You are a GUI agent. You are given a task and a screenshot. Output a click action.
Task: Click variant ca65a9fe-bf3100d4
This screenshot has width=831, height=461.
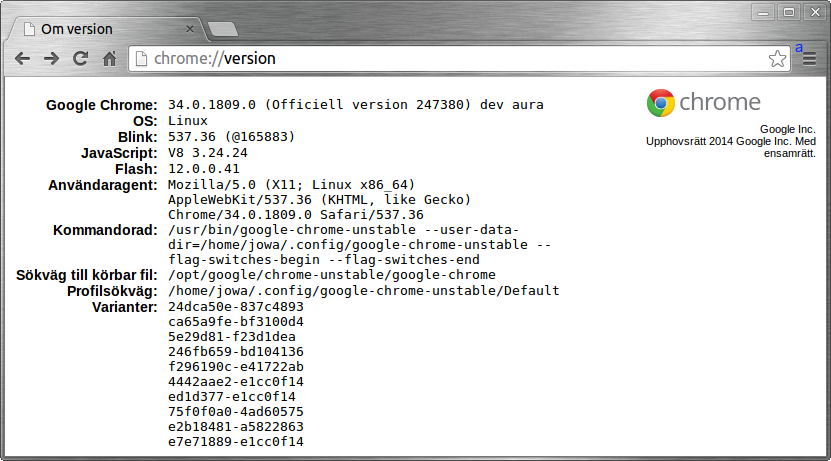[236, 321]
